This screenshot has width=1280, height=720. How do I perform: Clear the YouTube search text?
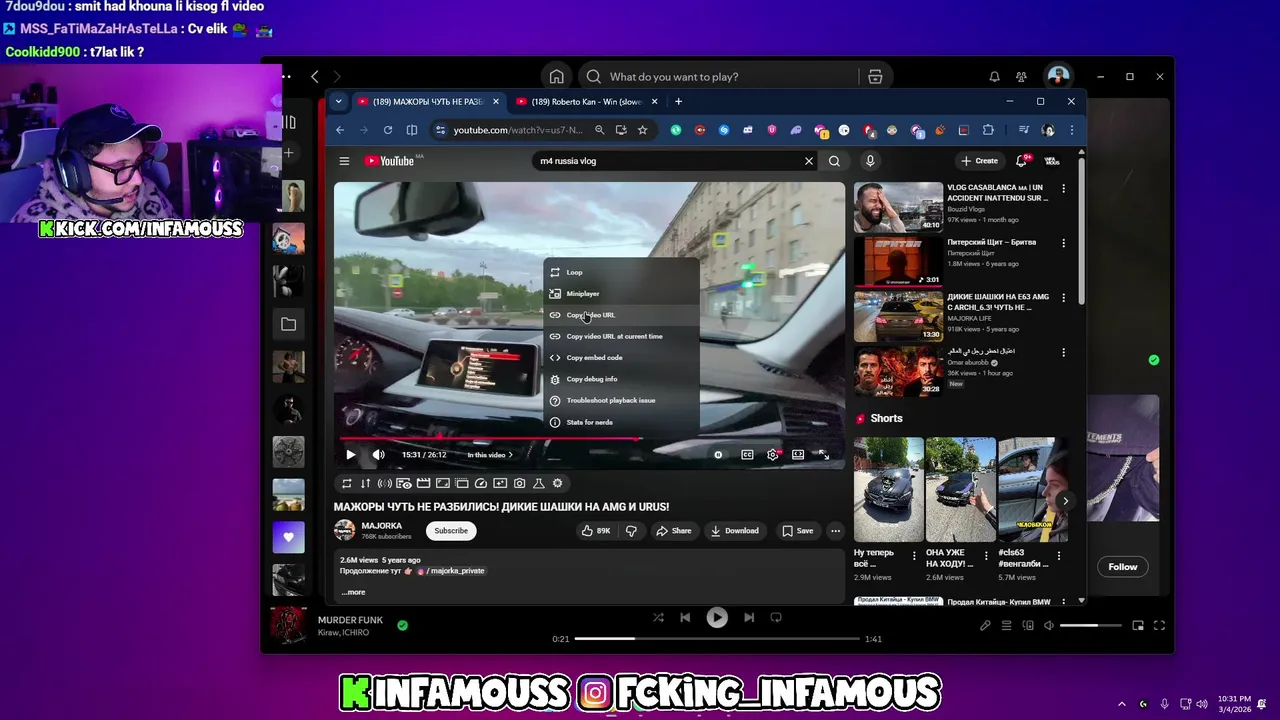[x=809, y=161]
